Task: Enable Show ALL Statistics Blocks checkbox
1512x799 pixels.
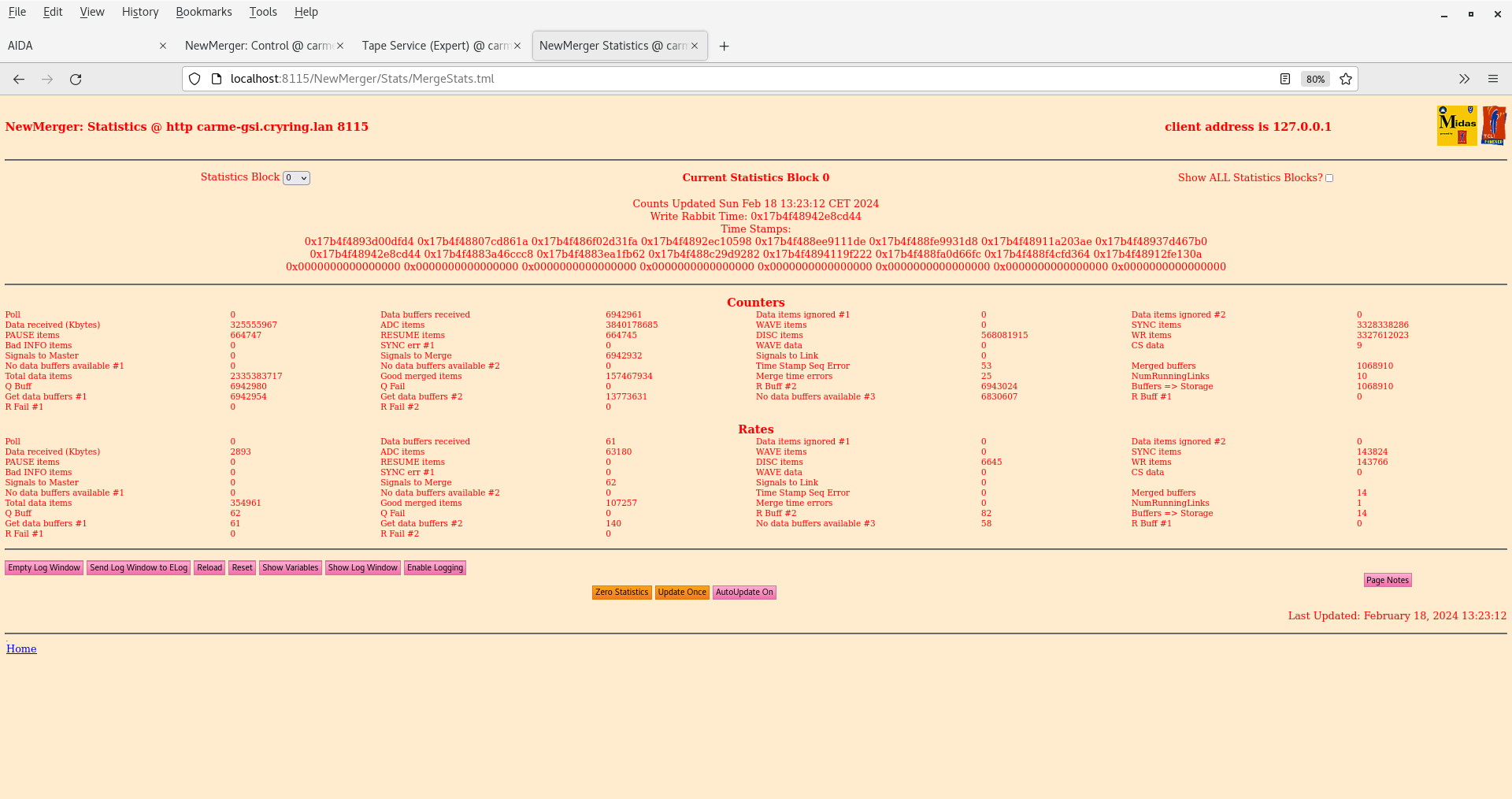Action: 1329,178
